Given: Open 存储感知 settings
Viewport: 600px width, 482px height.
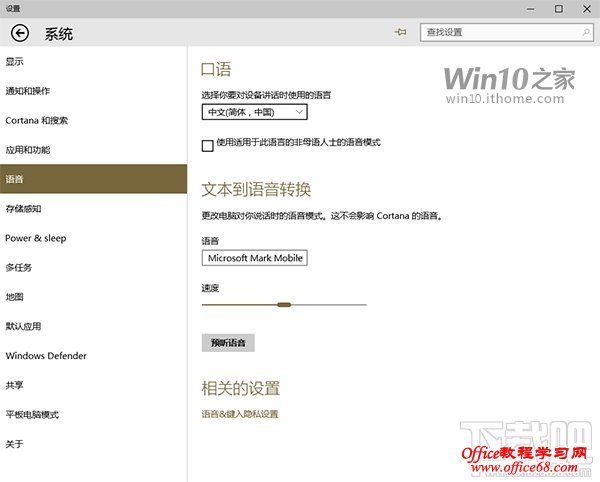Looking at the screenshot, I should point(93,208).
